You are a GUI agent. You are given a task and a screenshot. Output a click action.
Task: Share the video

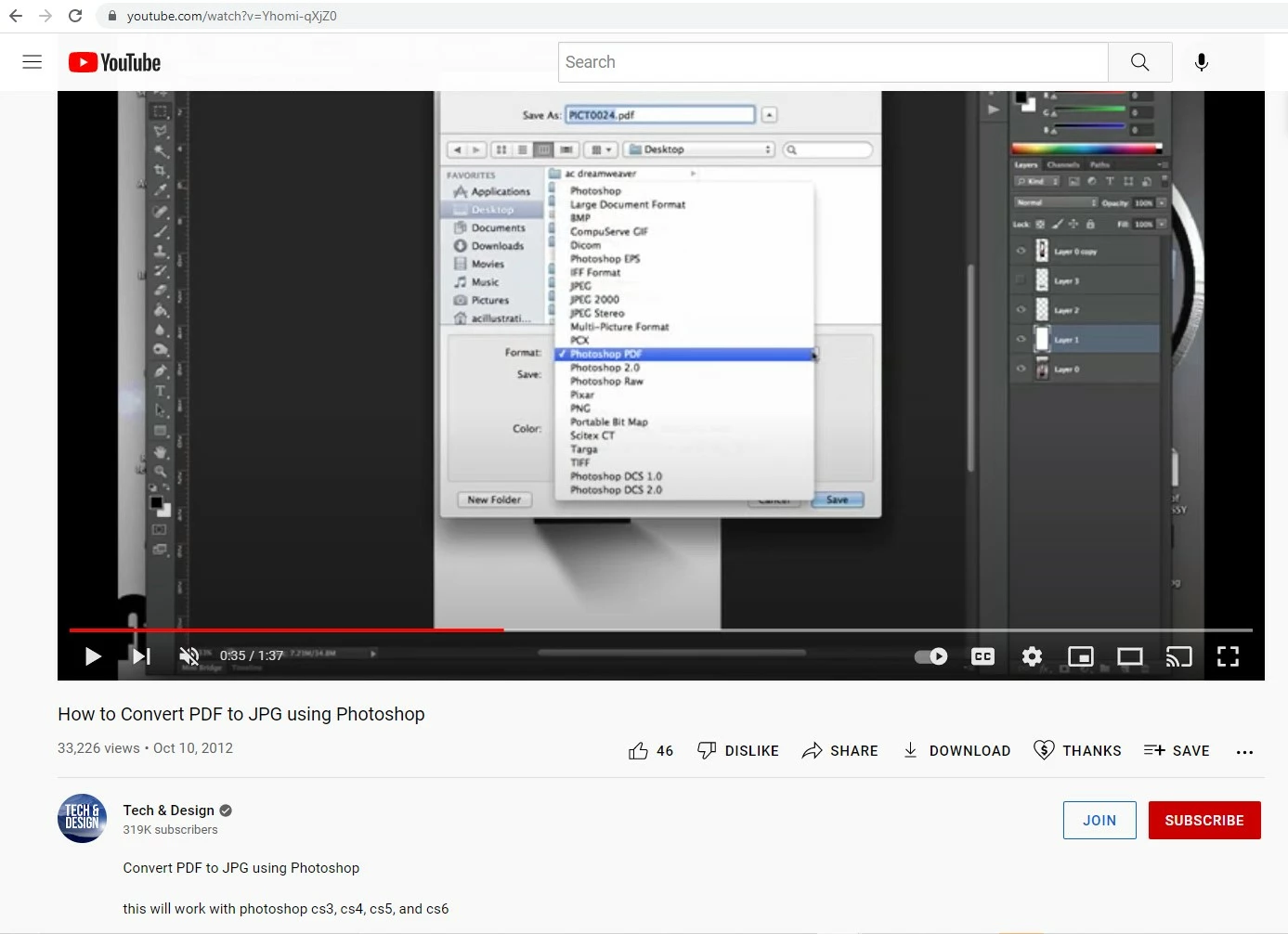click(x=840, y=750)
